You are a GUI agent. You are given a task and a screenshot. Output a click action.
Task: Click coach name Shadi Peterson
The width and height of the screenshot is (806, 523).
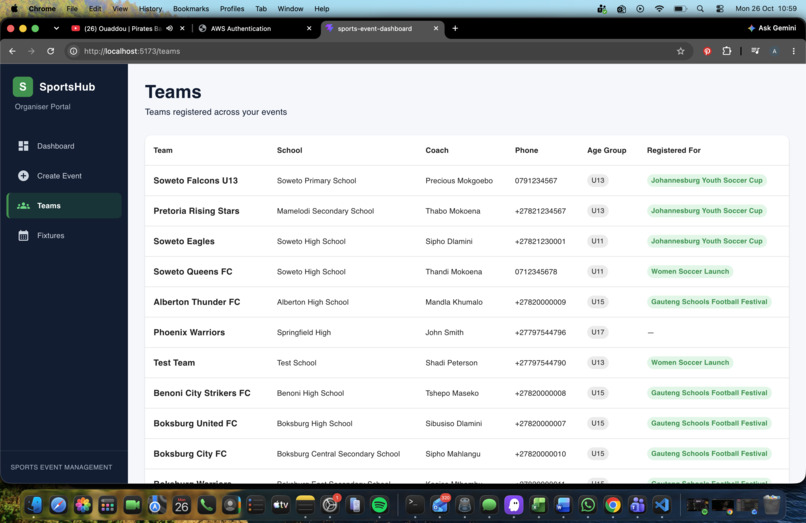point(451,363)
